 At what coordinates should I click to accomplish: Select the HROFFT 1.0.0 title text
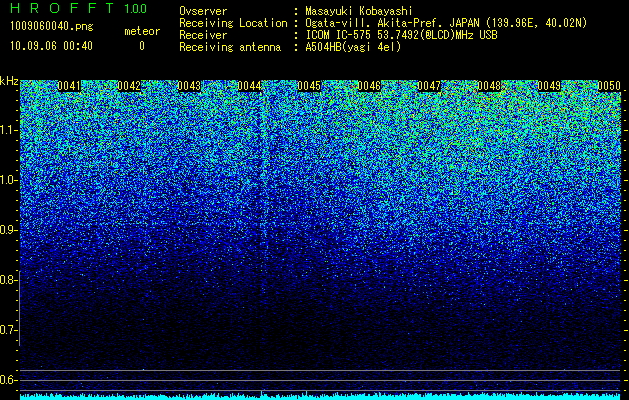tap(79, 8)
